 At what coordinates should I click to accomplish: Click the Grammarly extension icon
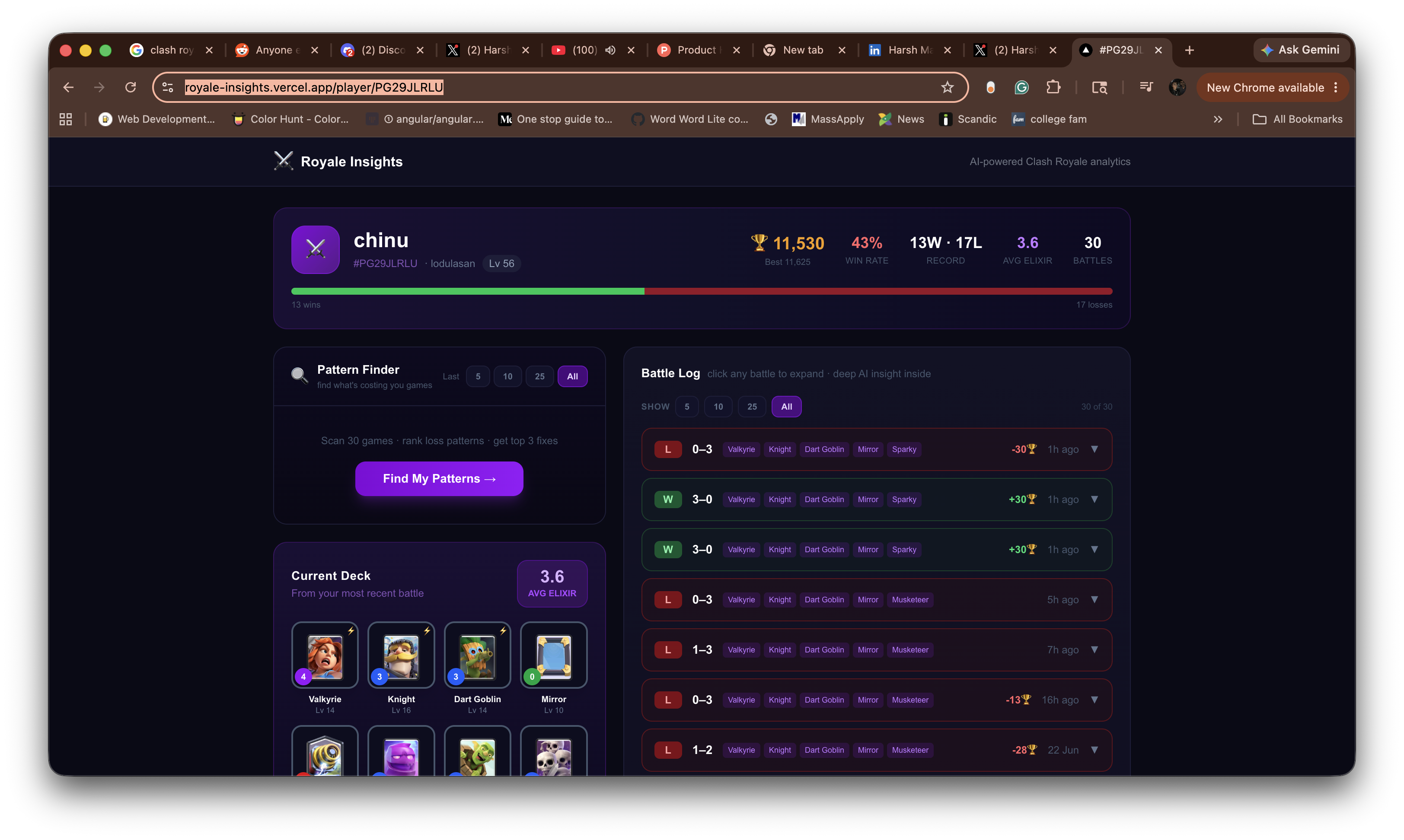(1021, 87)
